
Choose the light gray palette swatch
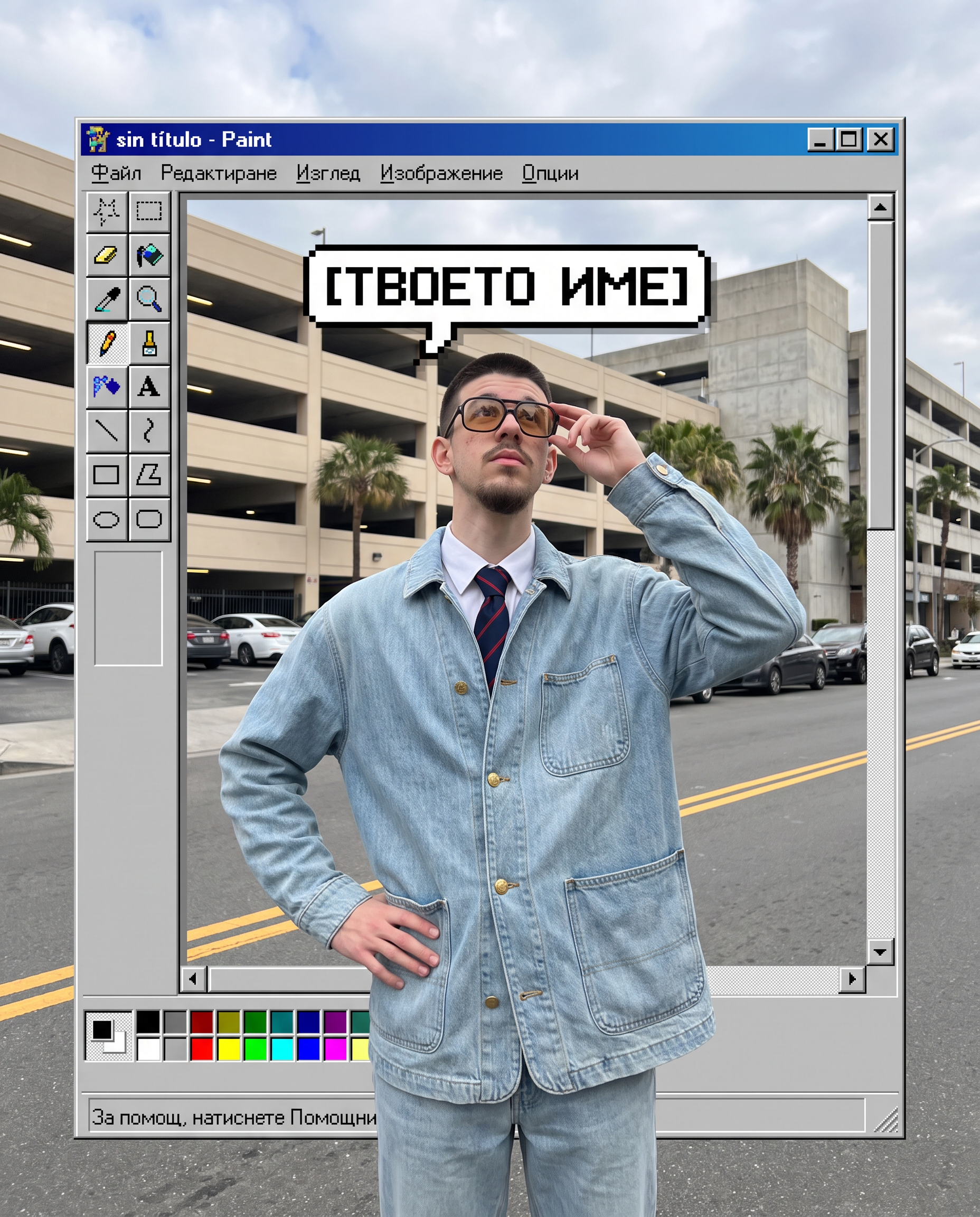tap(175, 1049)
